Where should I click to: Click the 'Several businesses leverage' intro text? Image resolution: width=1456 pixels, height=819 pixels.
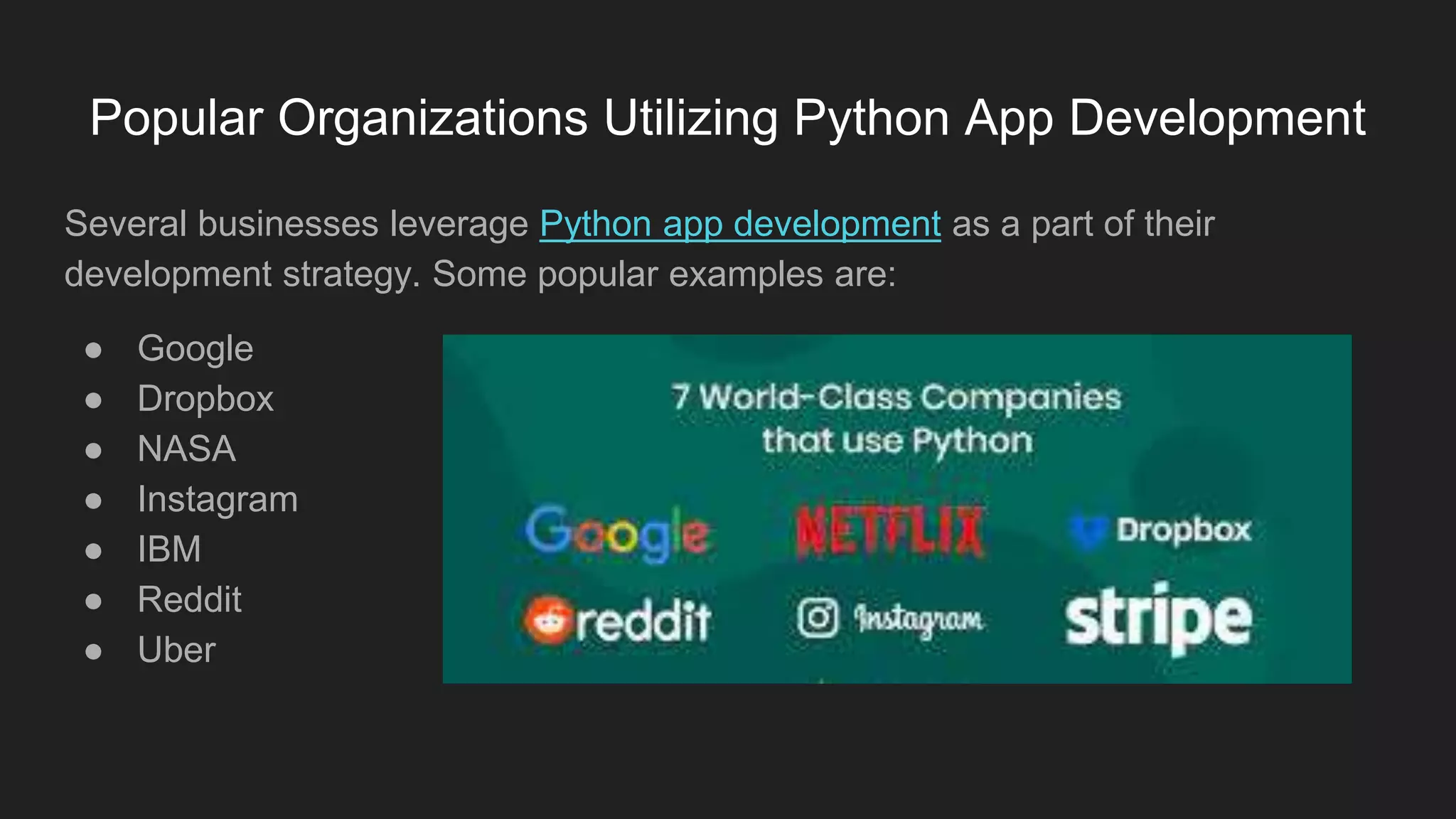[x=296, y=225]
